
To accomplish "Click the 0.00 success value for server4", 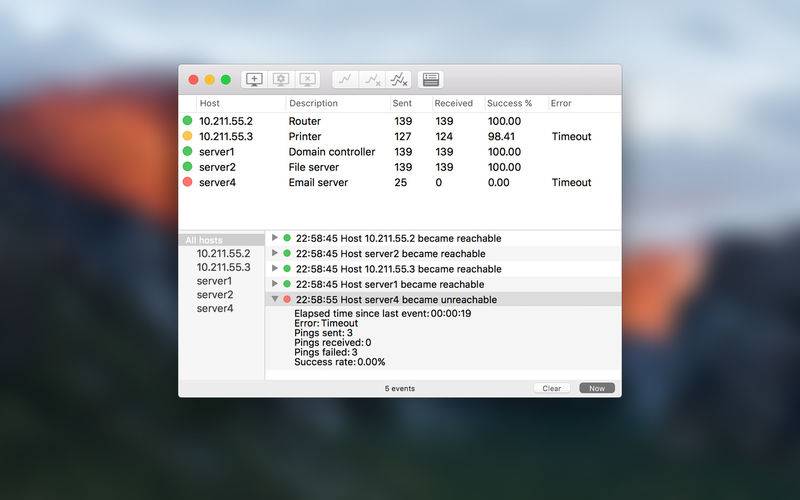I will 498,182.
